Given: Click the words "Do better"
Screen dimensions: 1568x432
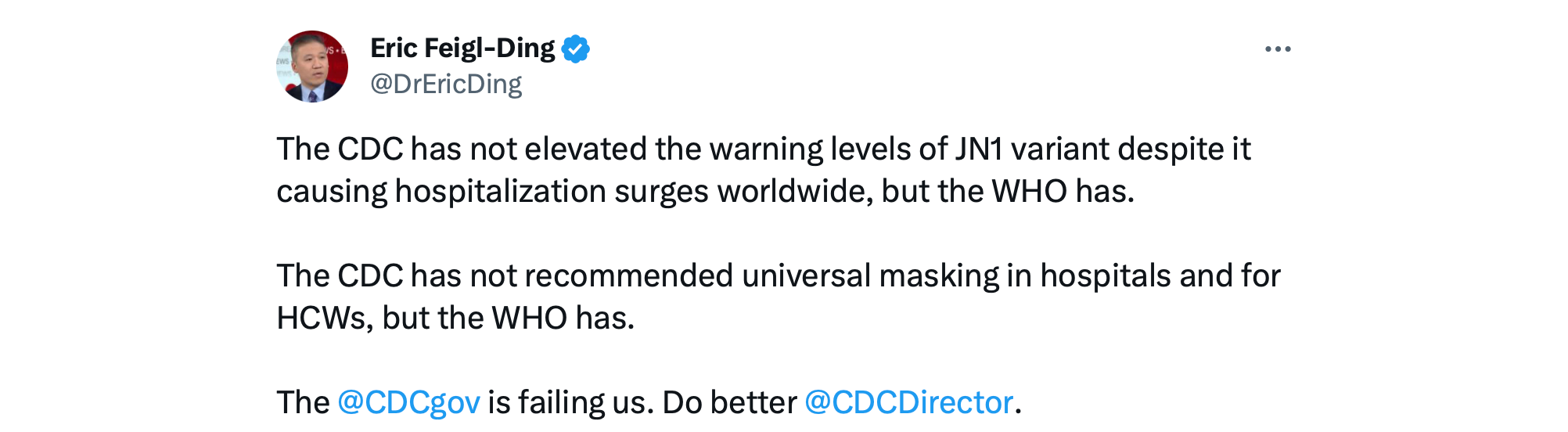Looking at the screenshot, I should [728, 403].
